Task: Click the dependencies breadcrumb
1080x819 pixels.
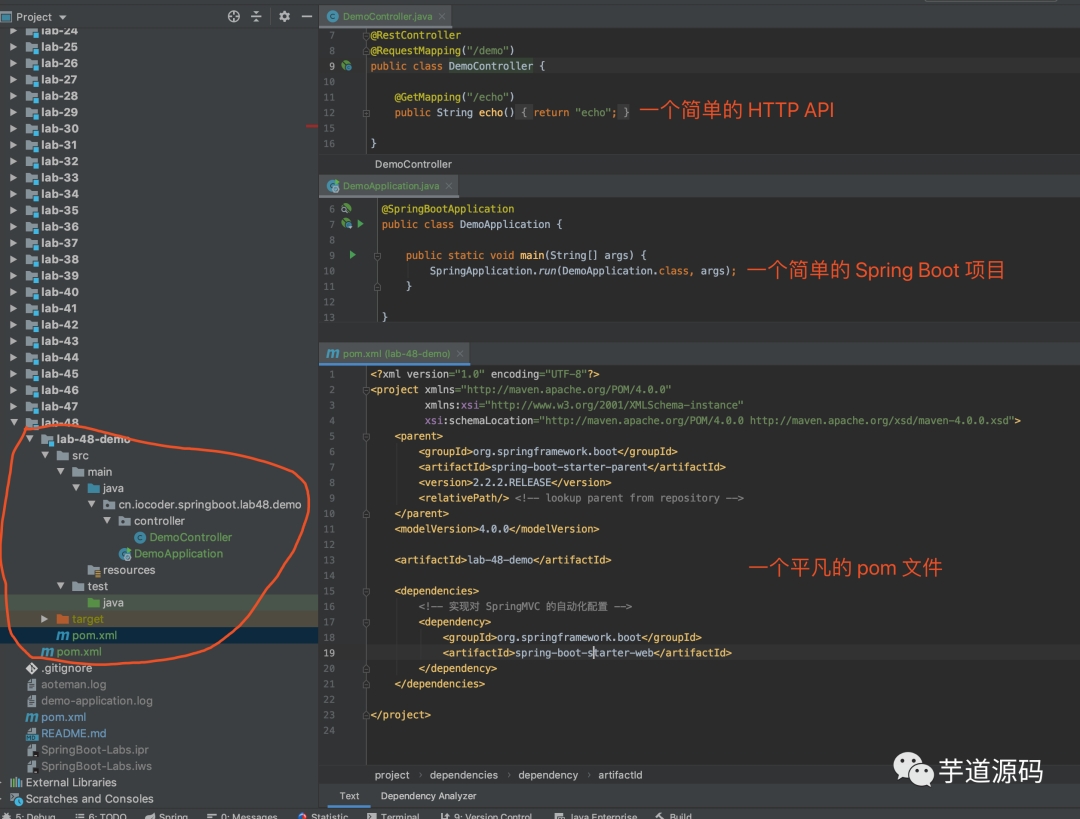Action: (x=464, y=775)
